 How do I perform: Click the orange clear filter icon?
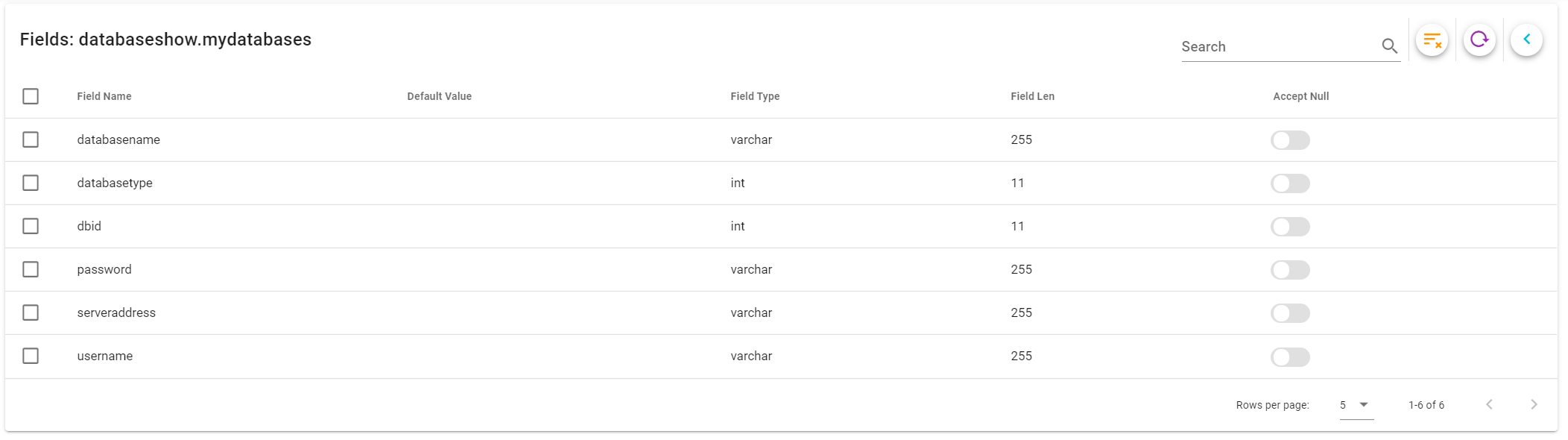pyautogui.click(x=1432, y=40)
